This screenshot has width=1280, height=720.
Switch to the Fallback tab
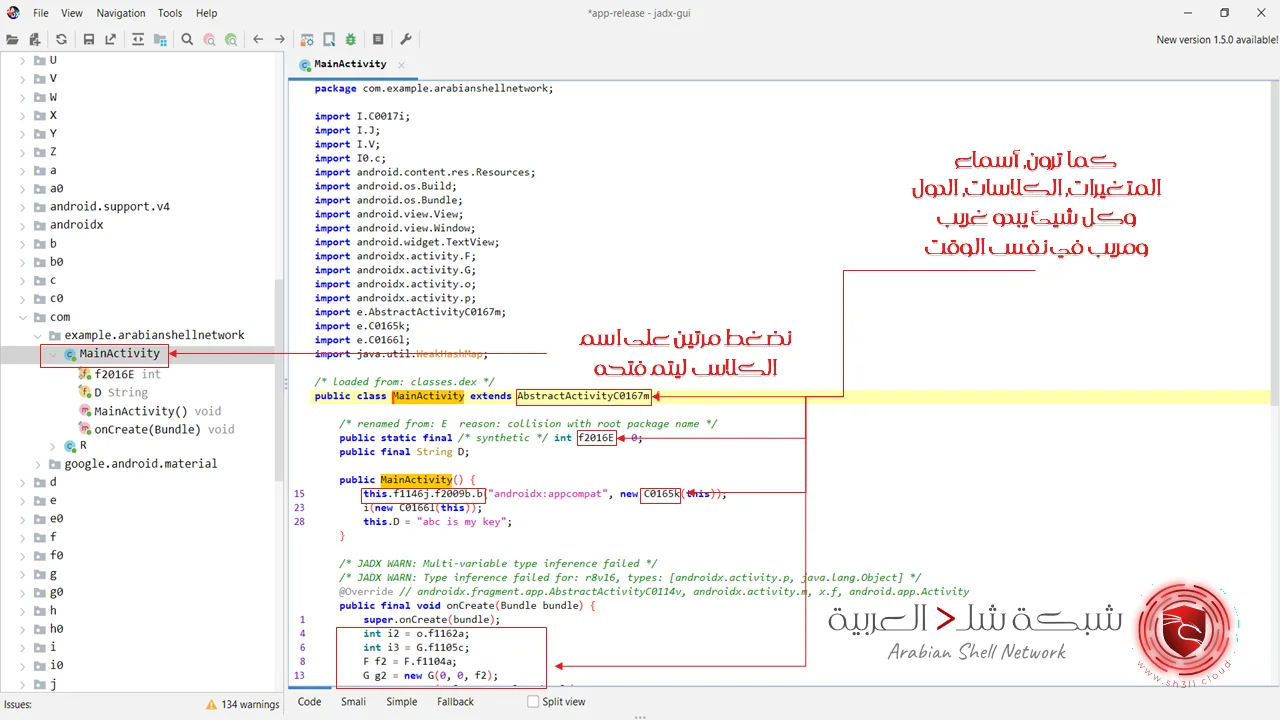[455, 702]
